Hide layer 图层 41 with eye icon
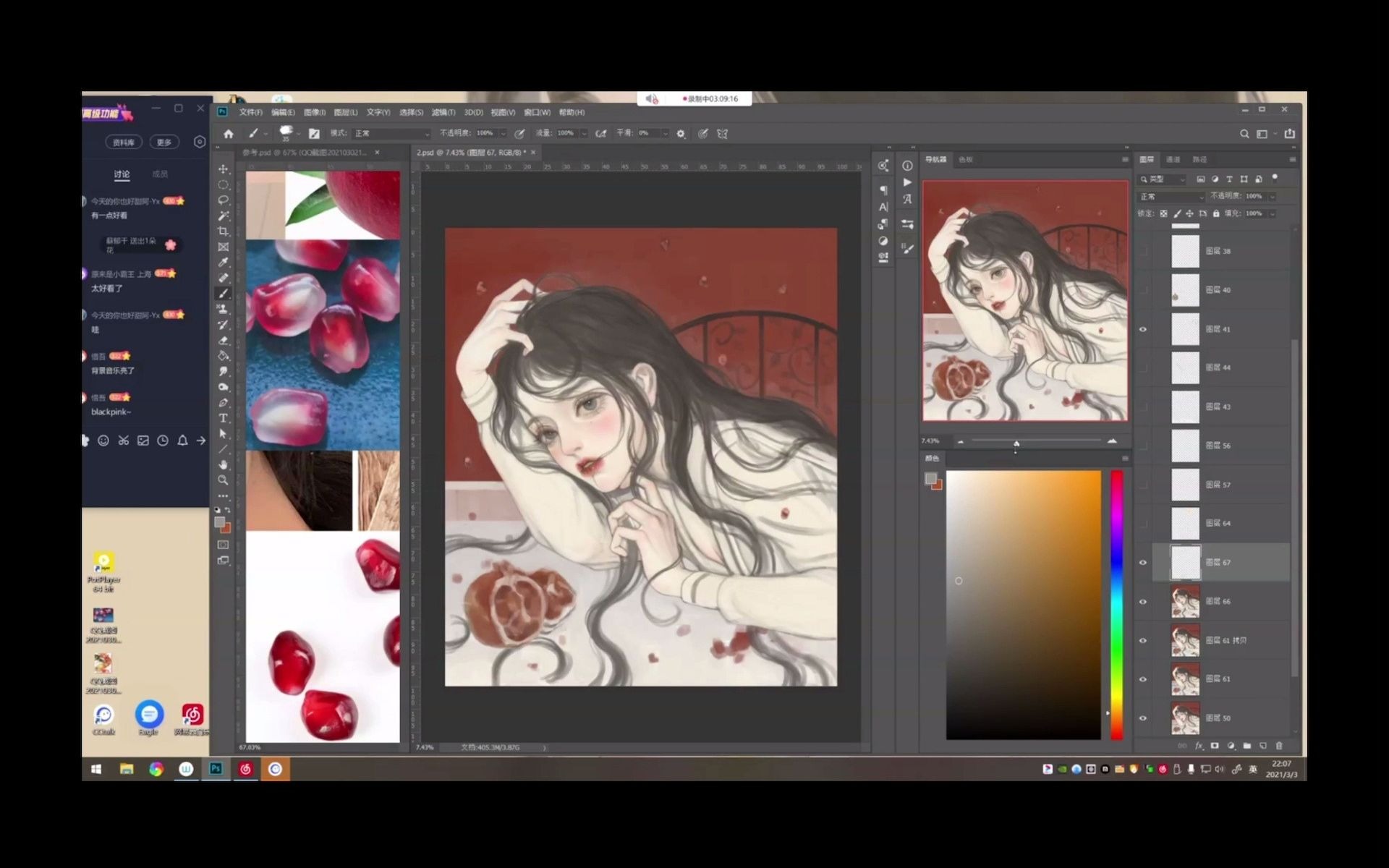 tap(1143, 329)
